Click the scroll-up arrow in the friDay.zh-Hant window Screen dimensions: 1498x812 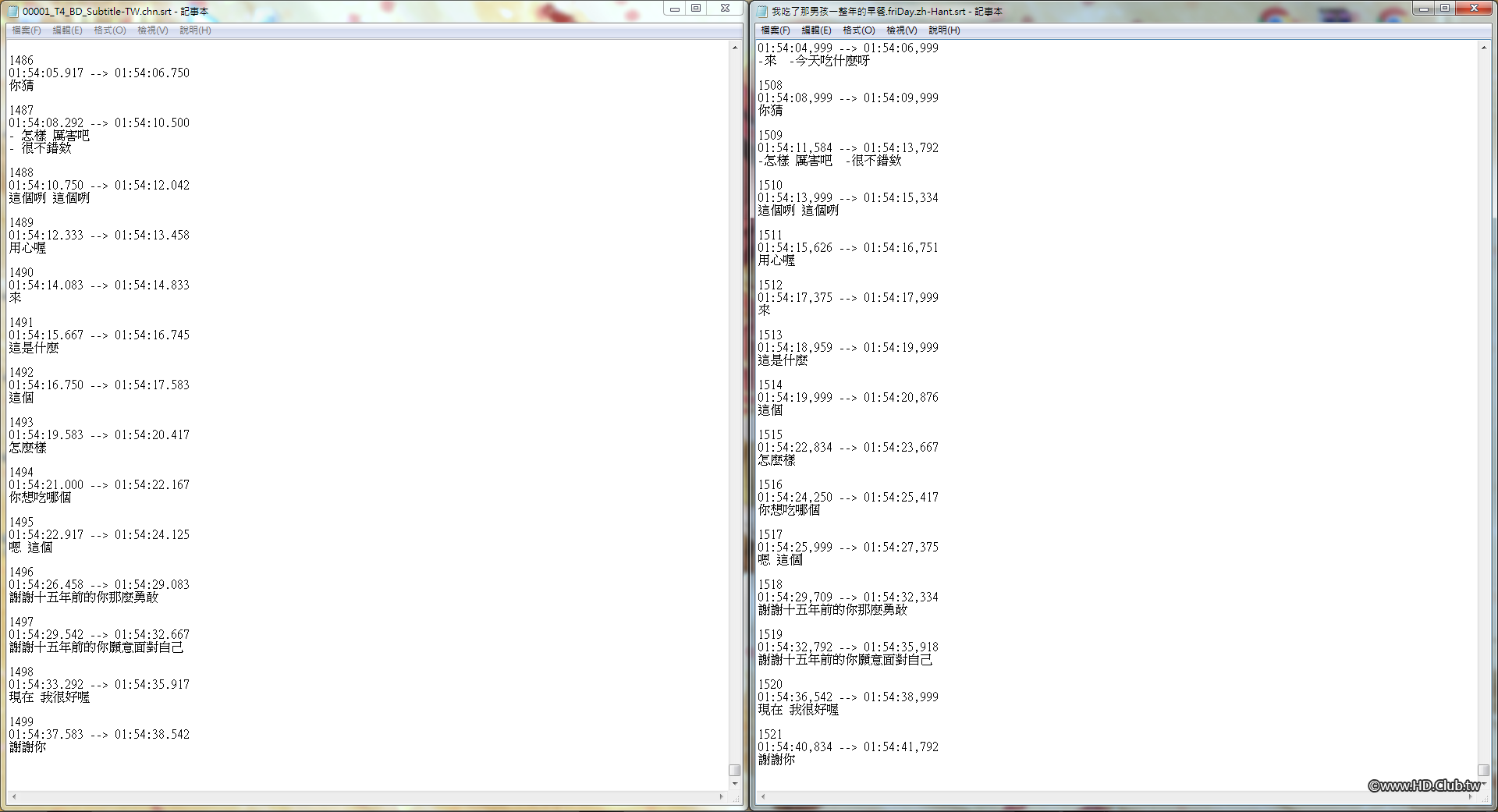(1484, 48)
